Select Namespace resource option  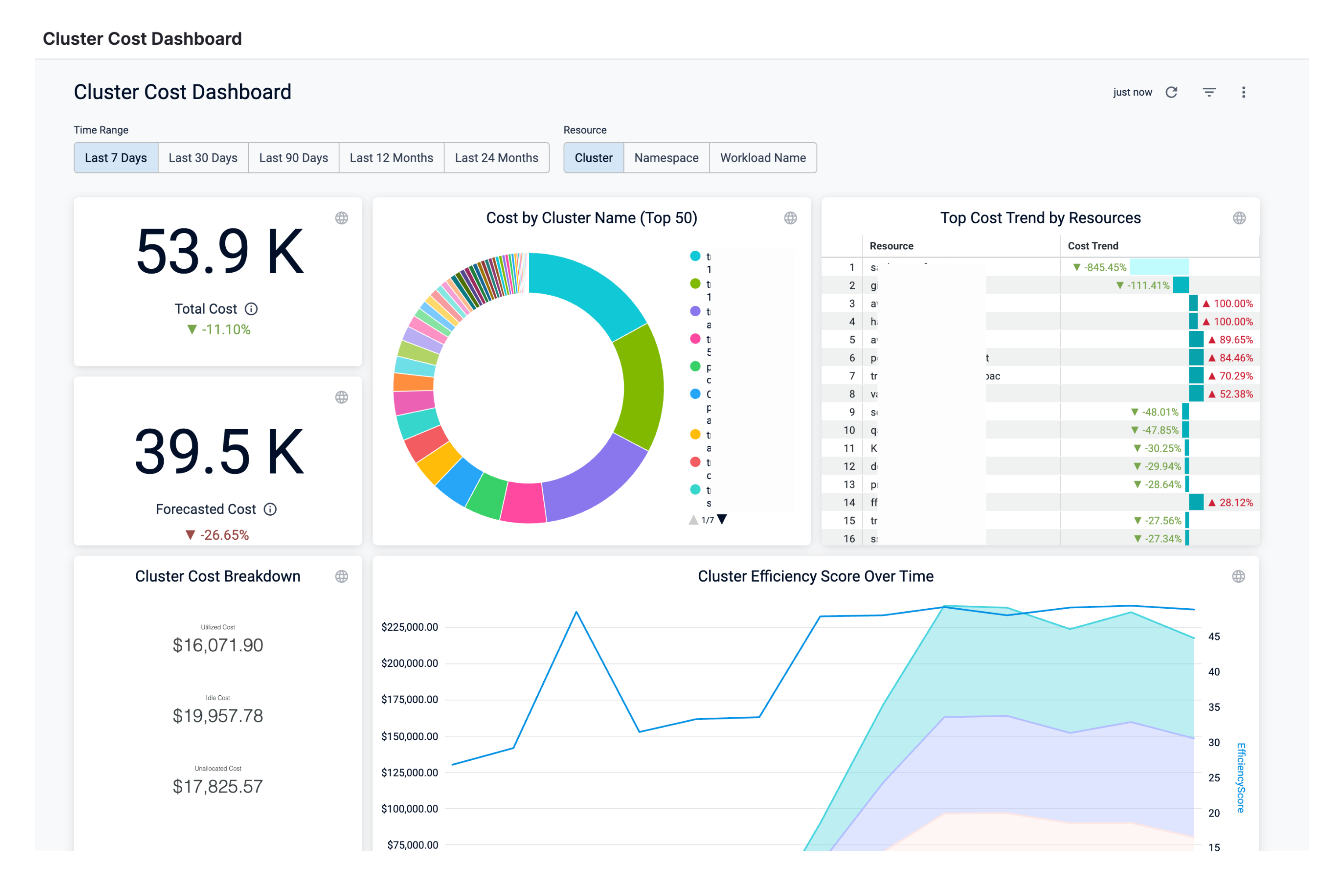click(666, 158)
